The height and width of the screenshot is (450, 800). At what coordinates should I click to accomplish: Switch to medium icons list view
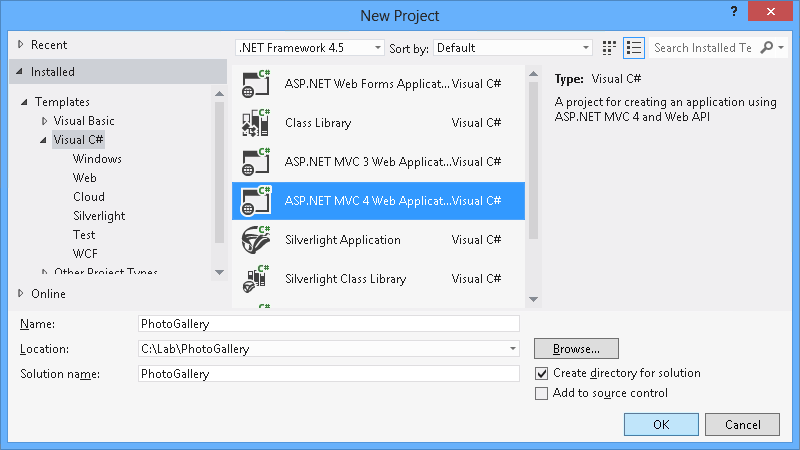(633, 48)
